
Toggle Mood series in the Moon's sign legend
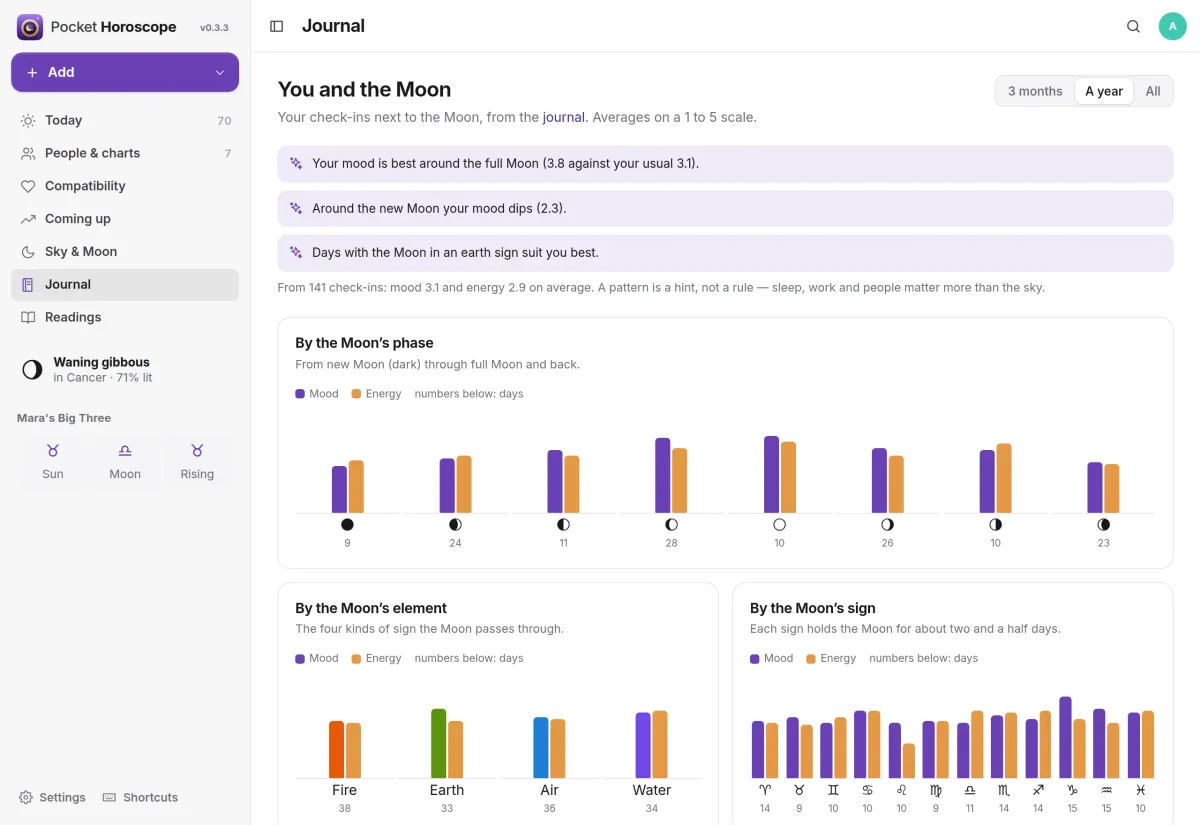772,658
